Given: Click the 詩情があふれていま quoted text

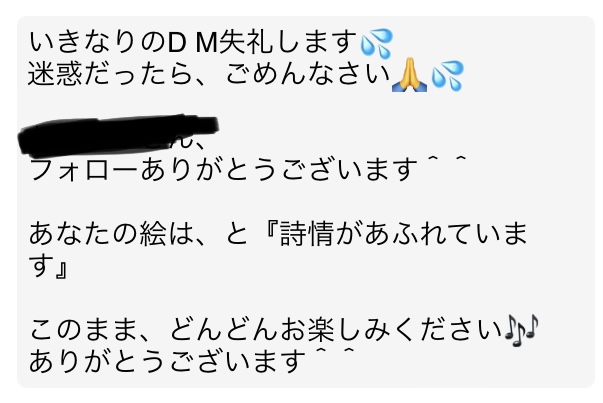Looking at the screenshot, I should [403, 233].
